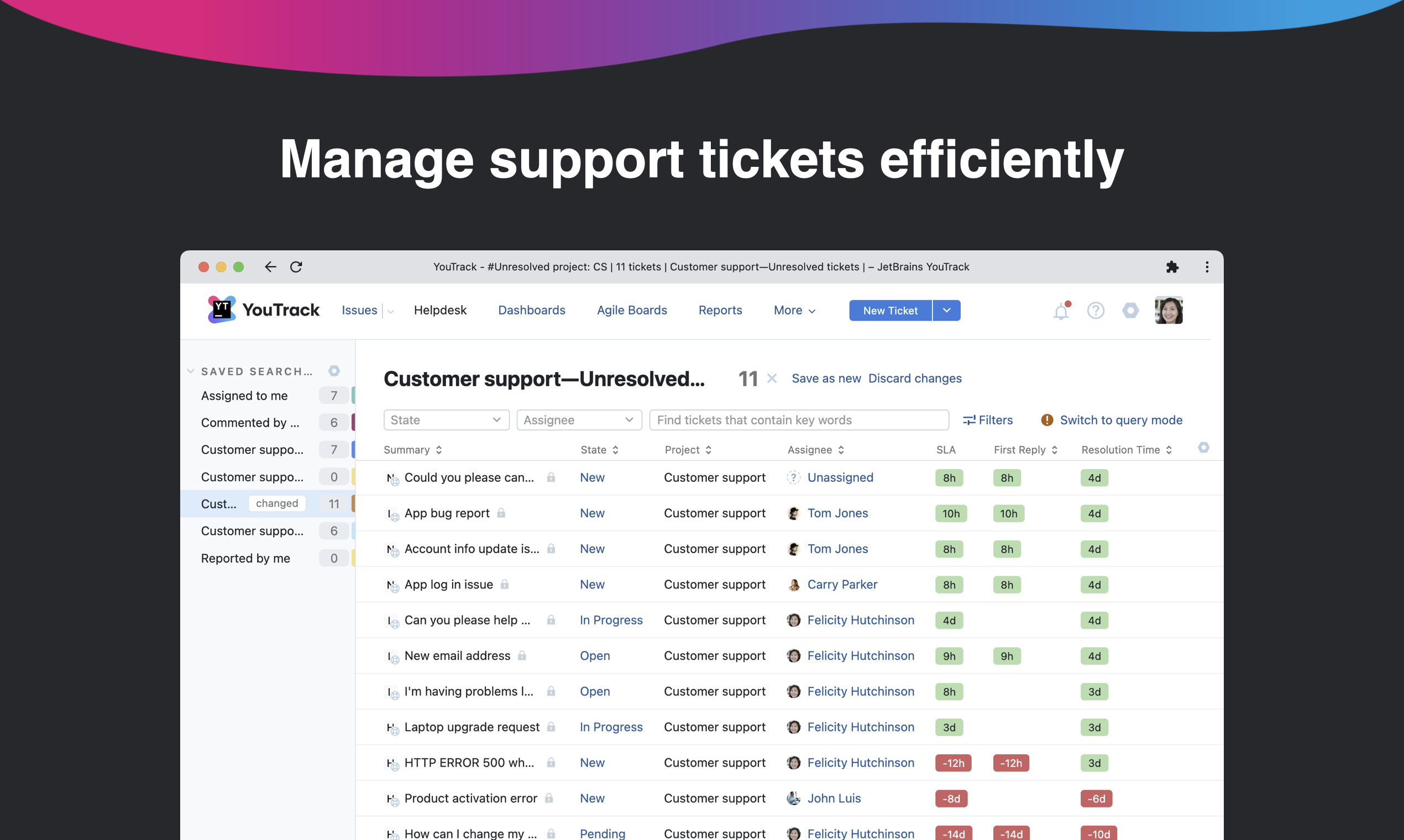Go to Helpdesk tab
Image resolution: width=1404 pixels, height=840 pixels.
440,310
